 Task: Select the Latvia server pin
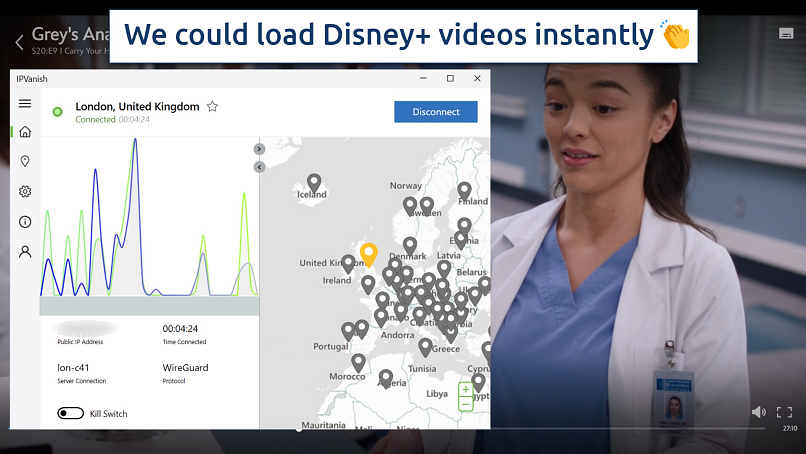pos(444,269)
